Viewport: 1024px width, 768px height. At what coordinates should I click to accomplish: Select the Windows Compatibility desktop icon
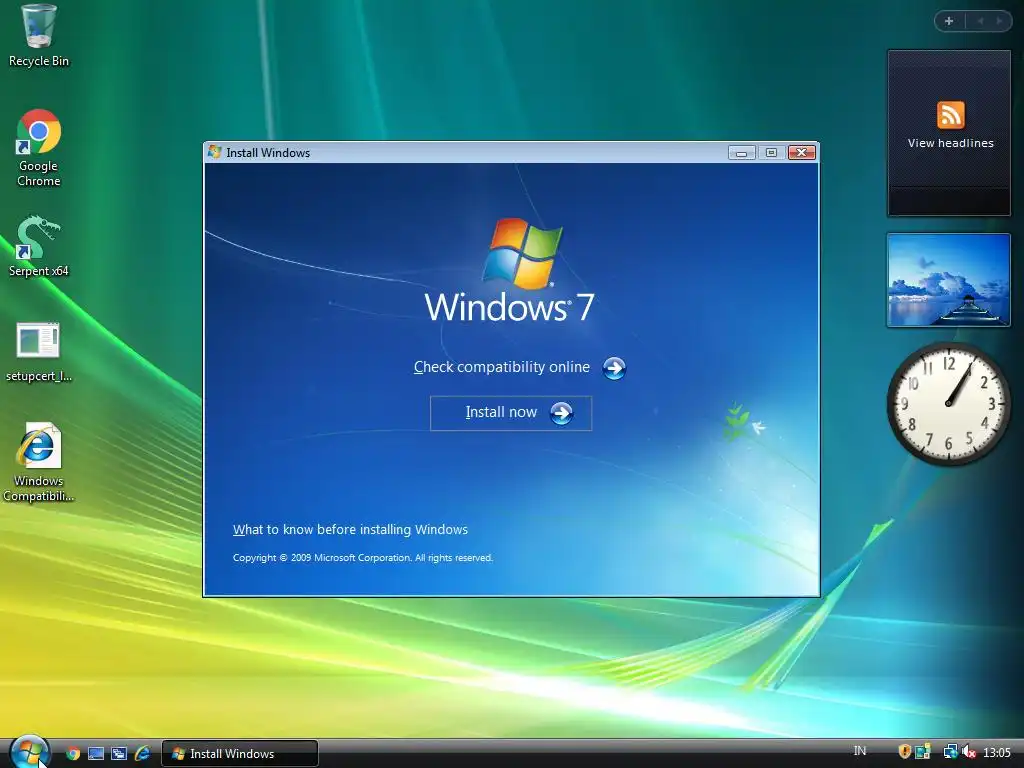38,462
